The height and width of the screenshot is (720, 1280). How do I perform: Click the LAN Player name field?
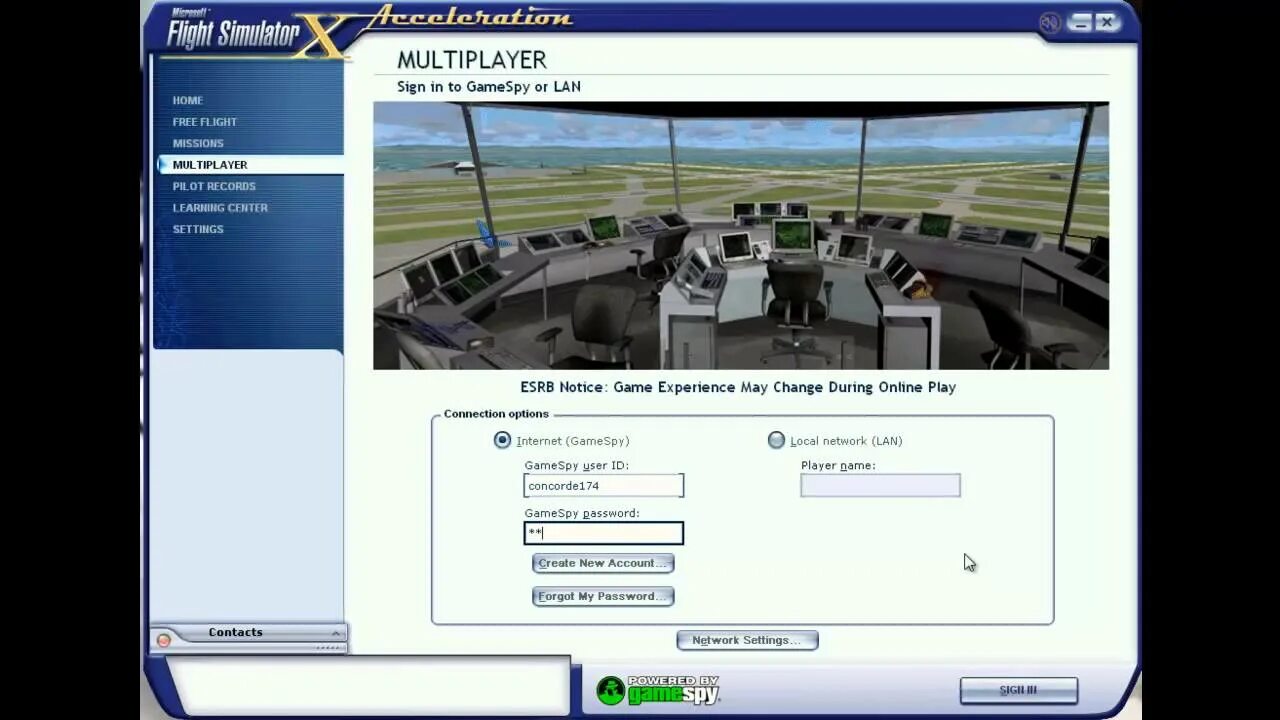pos(880,486)
